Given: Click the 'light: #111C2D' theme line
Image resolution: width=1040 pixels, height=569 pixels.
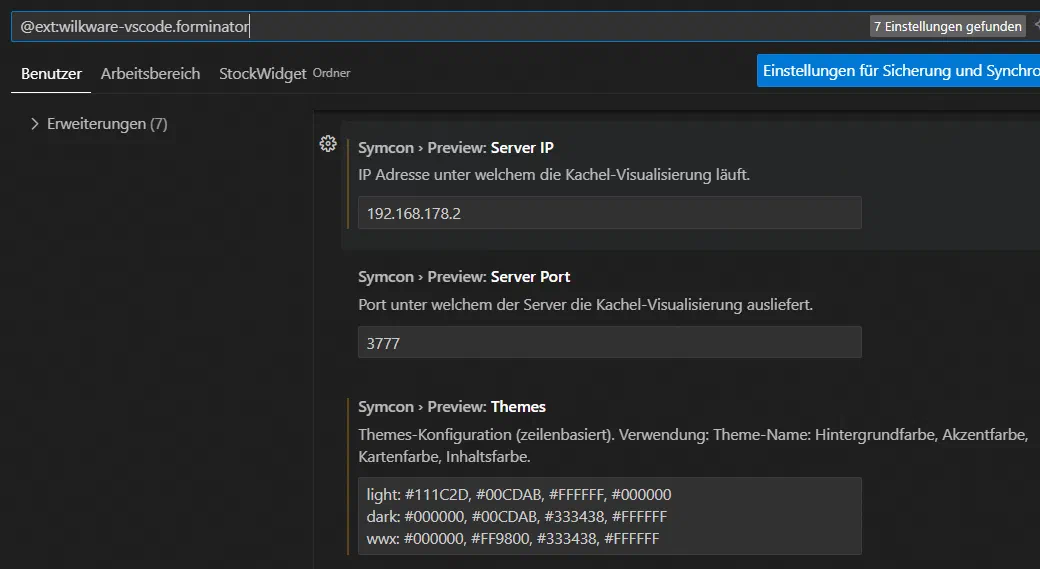Looking at the screenshot, I should pos(519,495).
